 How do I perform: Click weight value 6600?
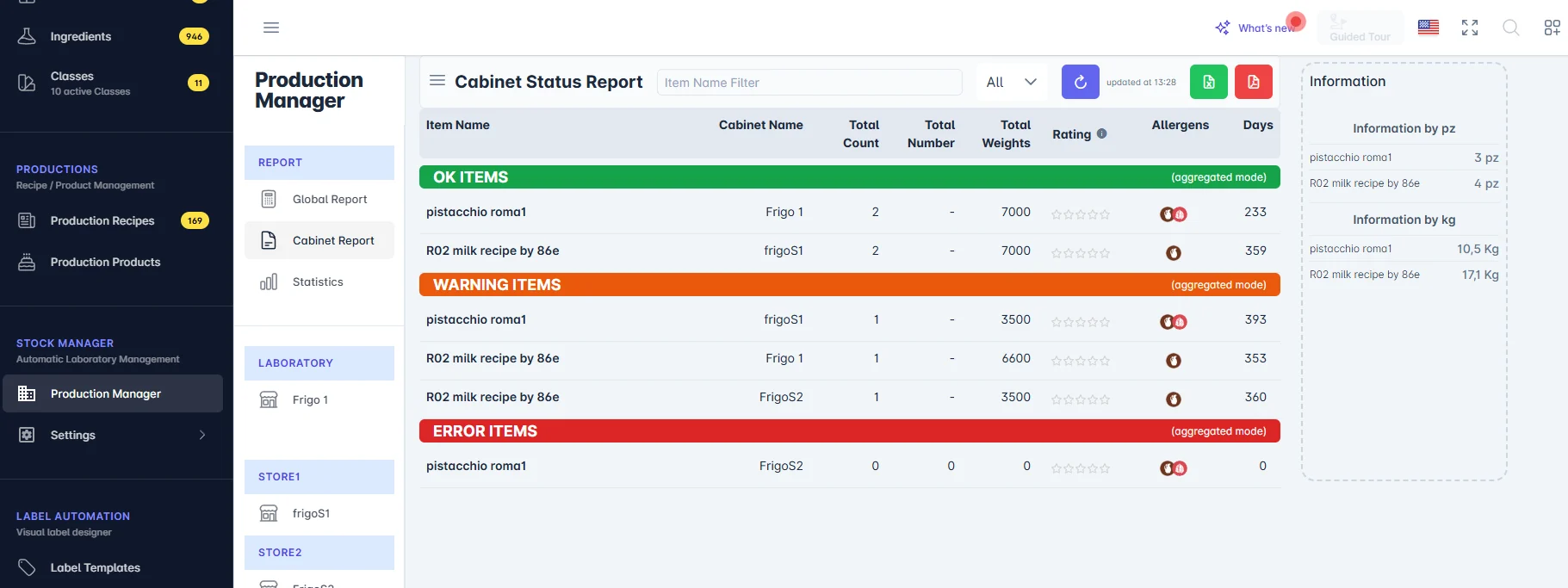point(1016,358)
